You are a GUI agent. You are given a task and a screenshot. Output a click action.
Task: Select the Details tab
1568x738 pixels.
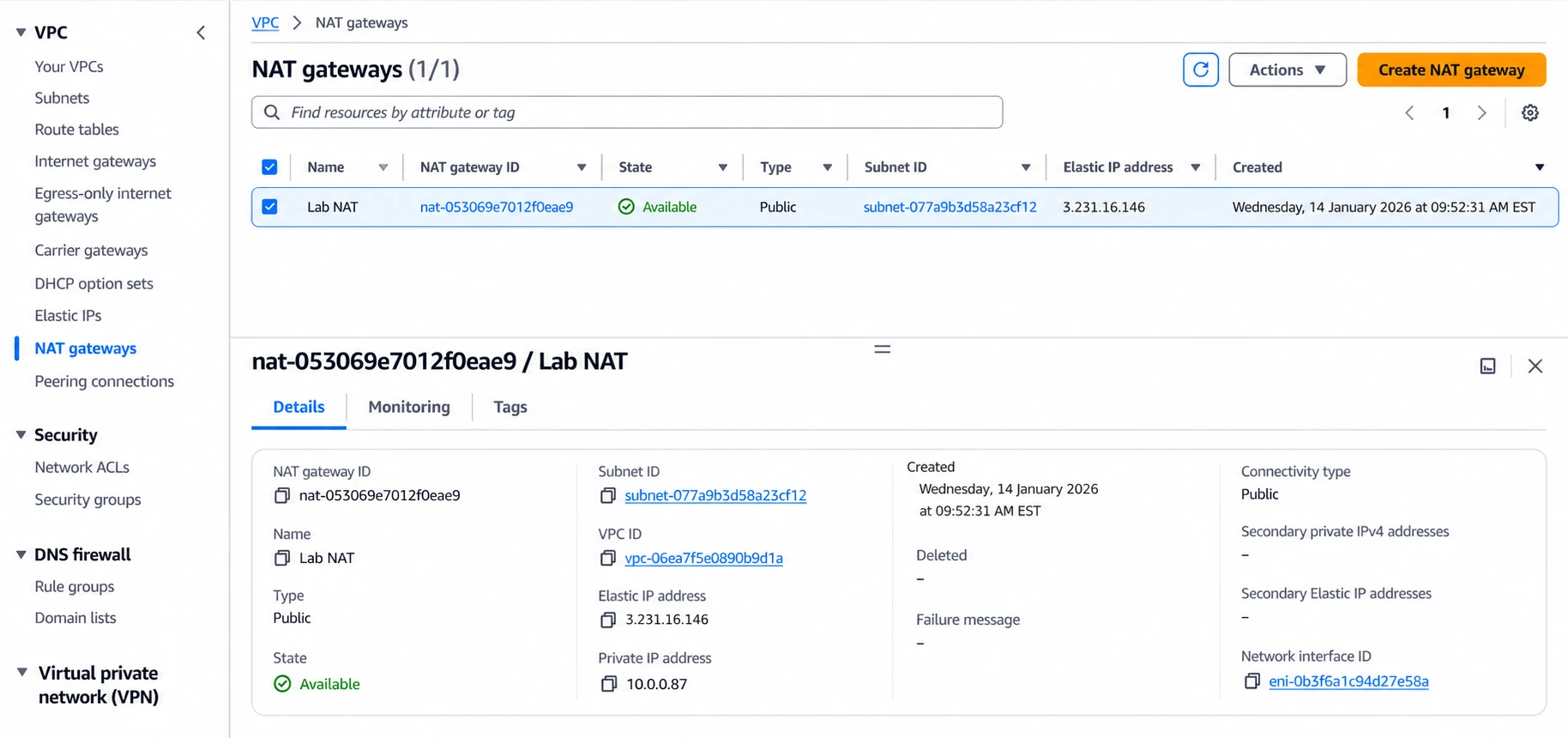pyautogui.click(x=299, y=407)
